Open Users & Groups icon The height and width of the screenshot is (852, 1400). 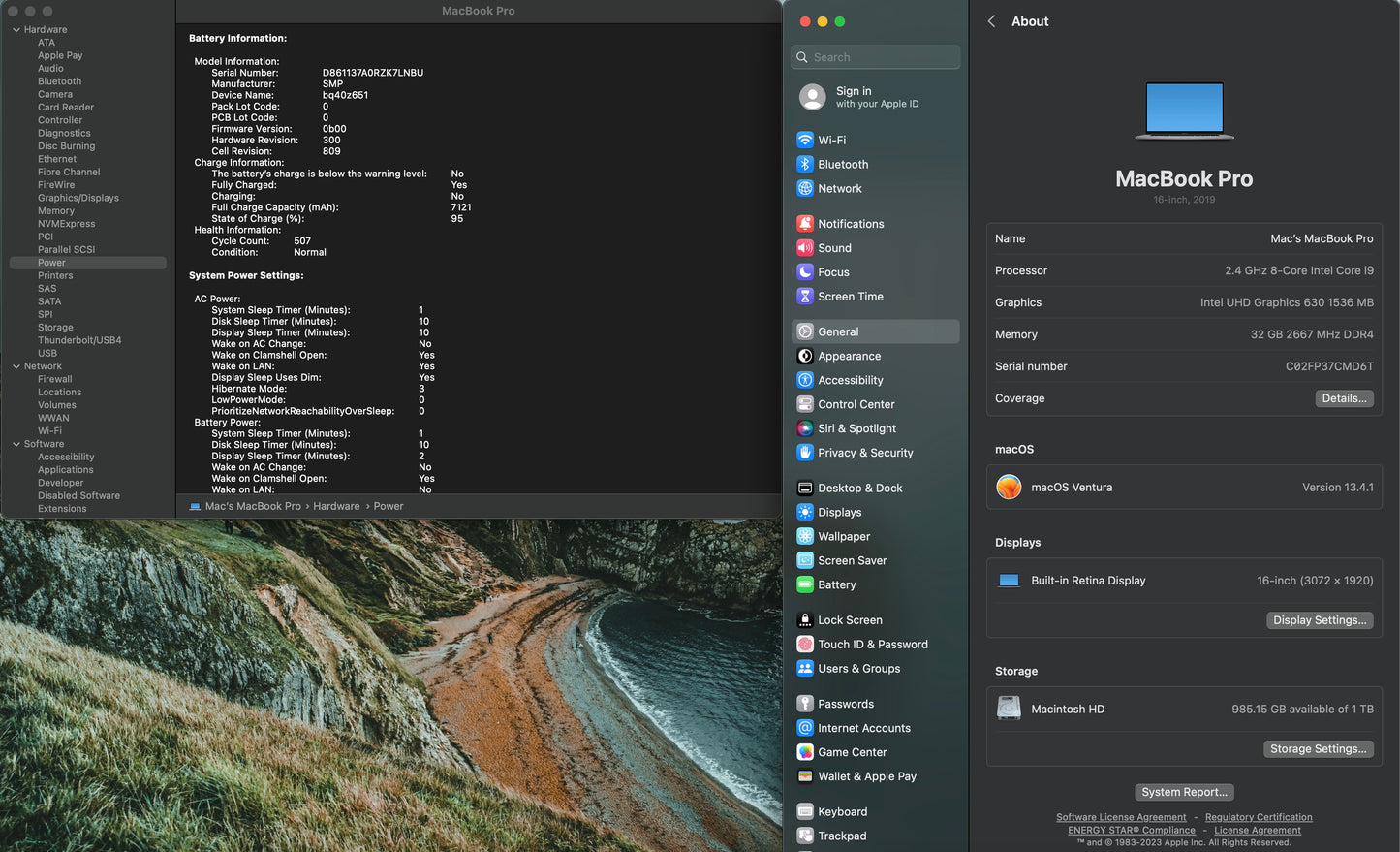pos(805,668)
